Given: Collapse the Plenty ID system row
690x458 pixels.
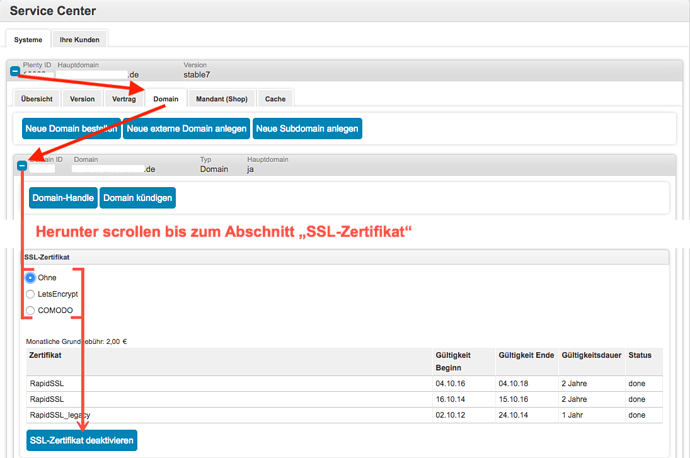Looking at the screenshot, I should [x=15, y=71].
